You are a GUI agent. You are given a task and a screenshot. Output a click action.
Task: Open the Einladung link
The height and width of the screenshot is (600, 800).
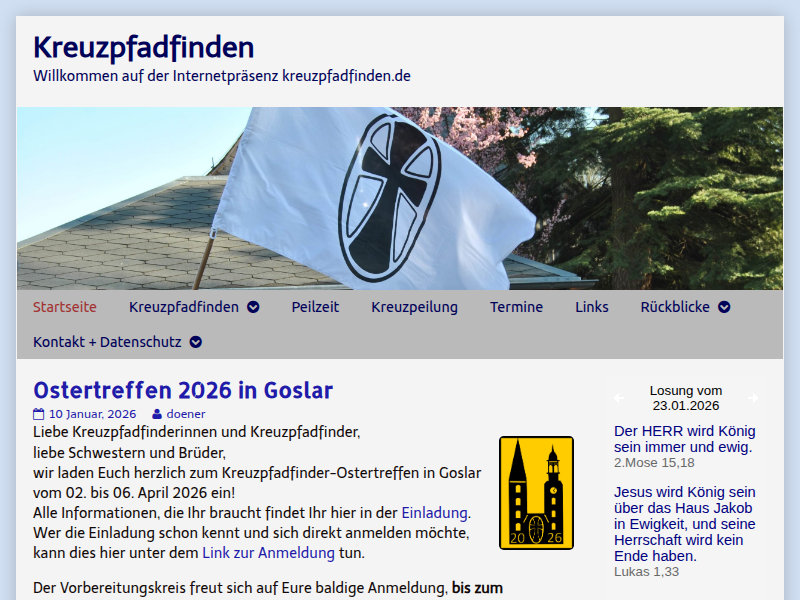434,513
